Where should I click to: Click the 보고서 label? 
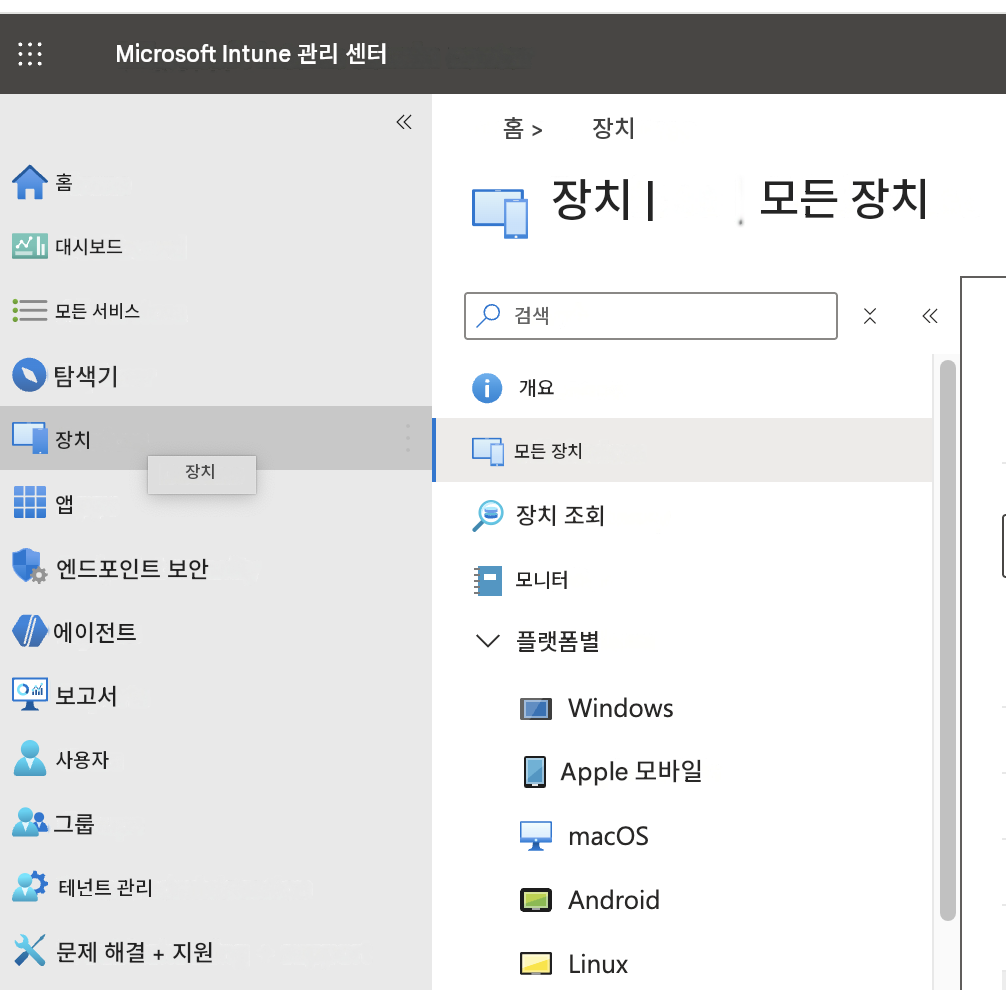(86, 696)
